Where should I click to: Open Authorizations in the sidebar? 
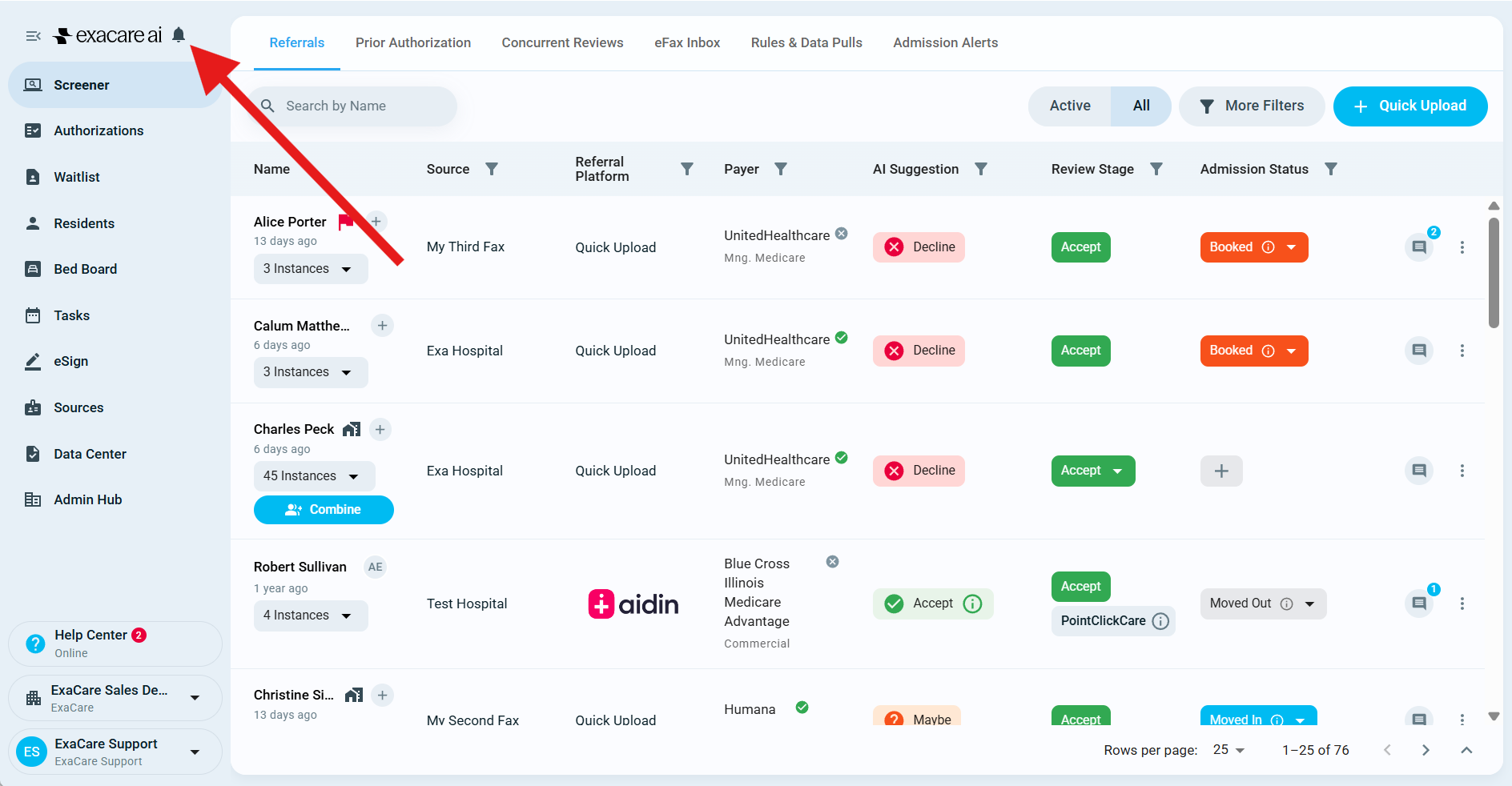(115, 130)
